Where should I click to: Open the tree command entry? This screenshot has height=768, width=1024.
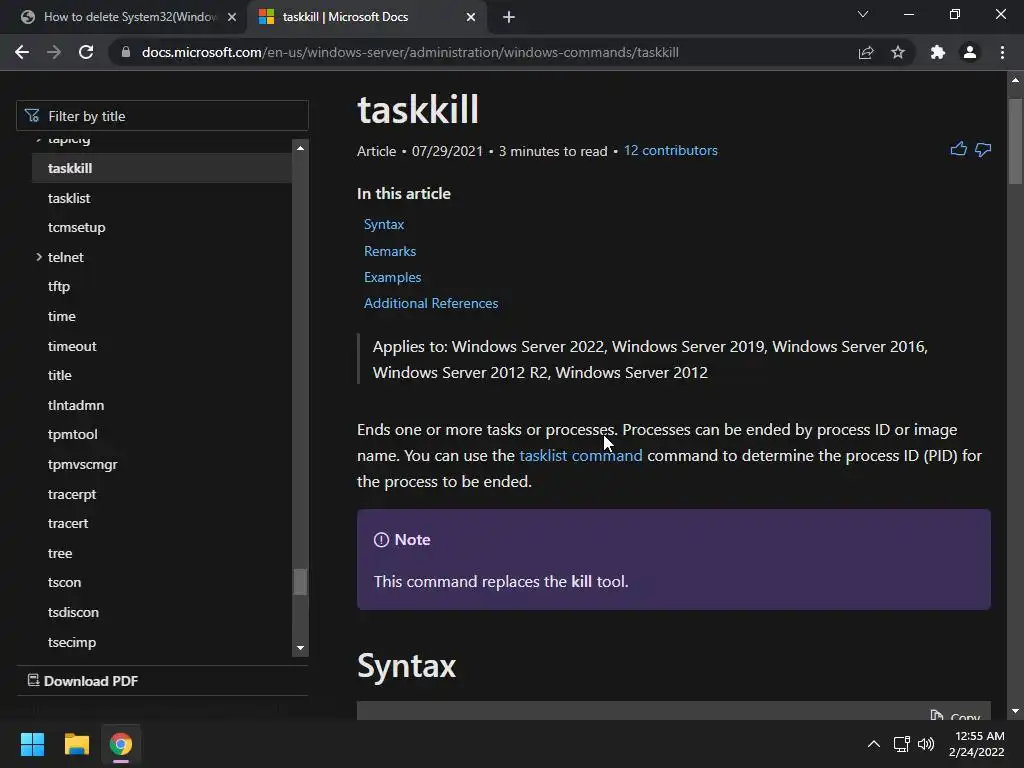point(60,553)
